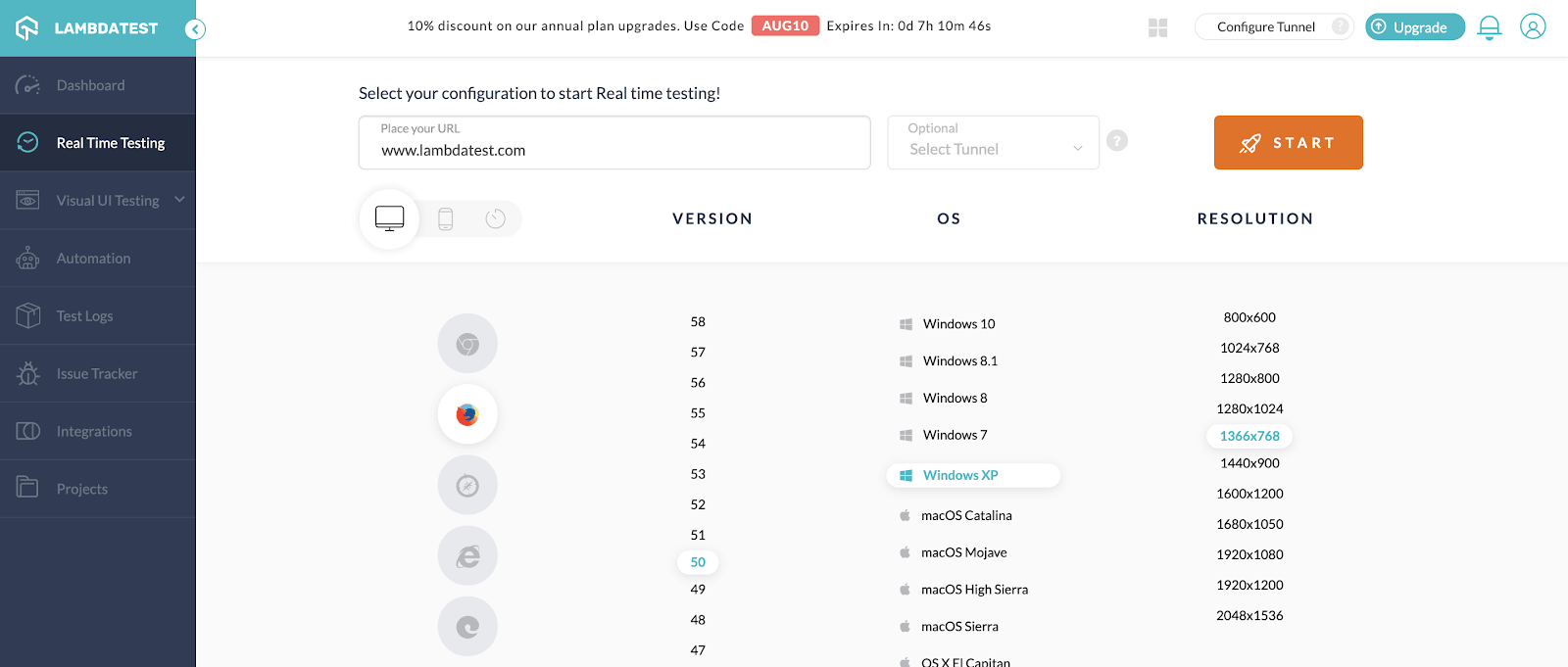Open Test Logs page
The width and height of the screenshot is (1568, 667).
pyautogui.click(x=98, y=316)
